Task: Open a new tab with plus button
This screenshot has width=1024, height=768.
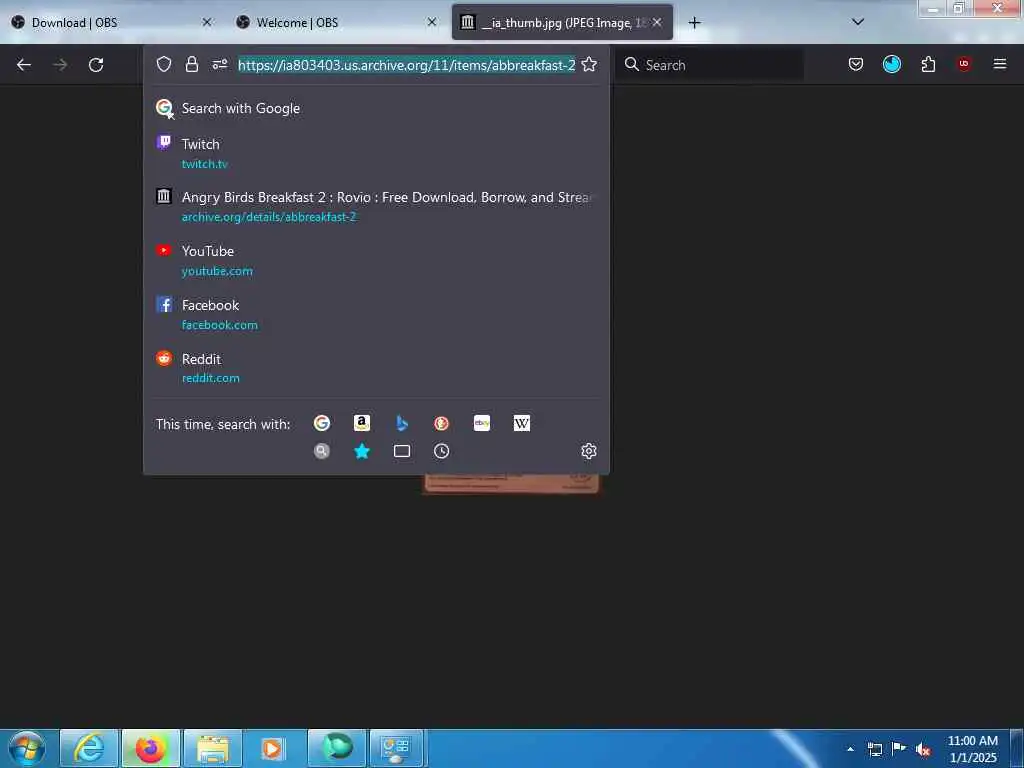Action: click(x=694, y=23)
